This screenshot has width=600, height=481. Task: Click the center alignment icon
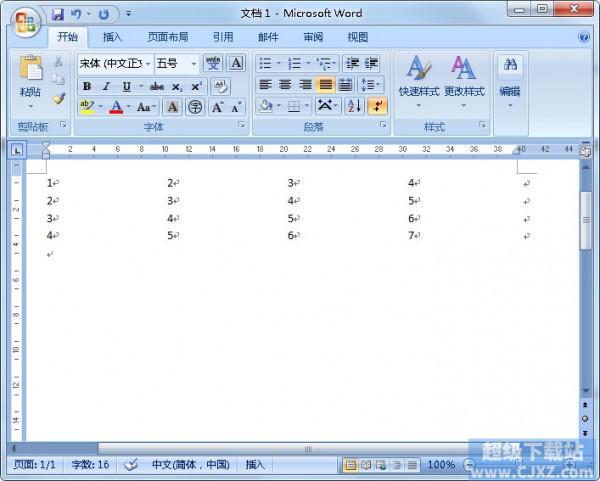click(x=285, y=85)
